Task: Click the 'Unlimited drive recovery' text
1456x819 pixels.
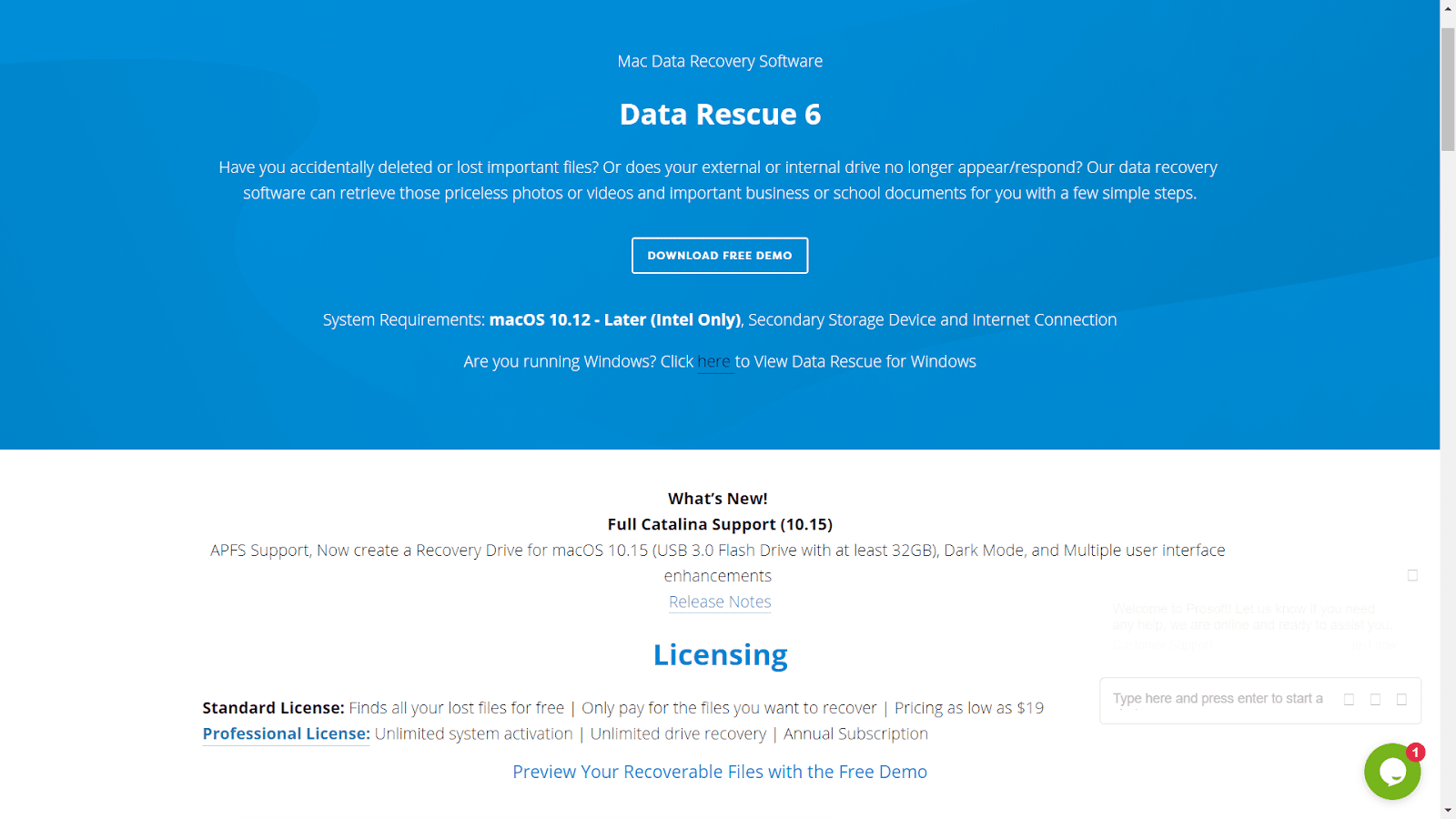Action: [x=678, y=733]
